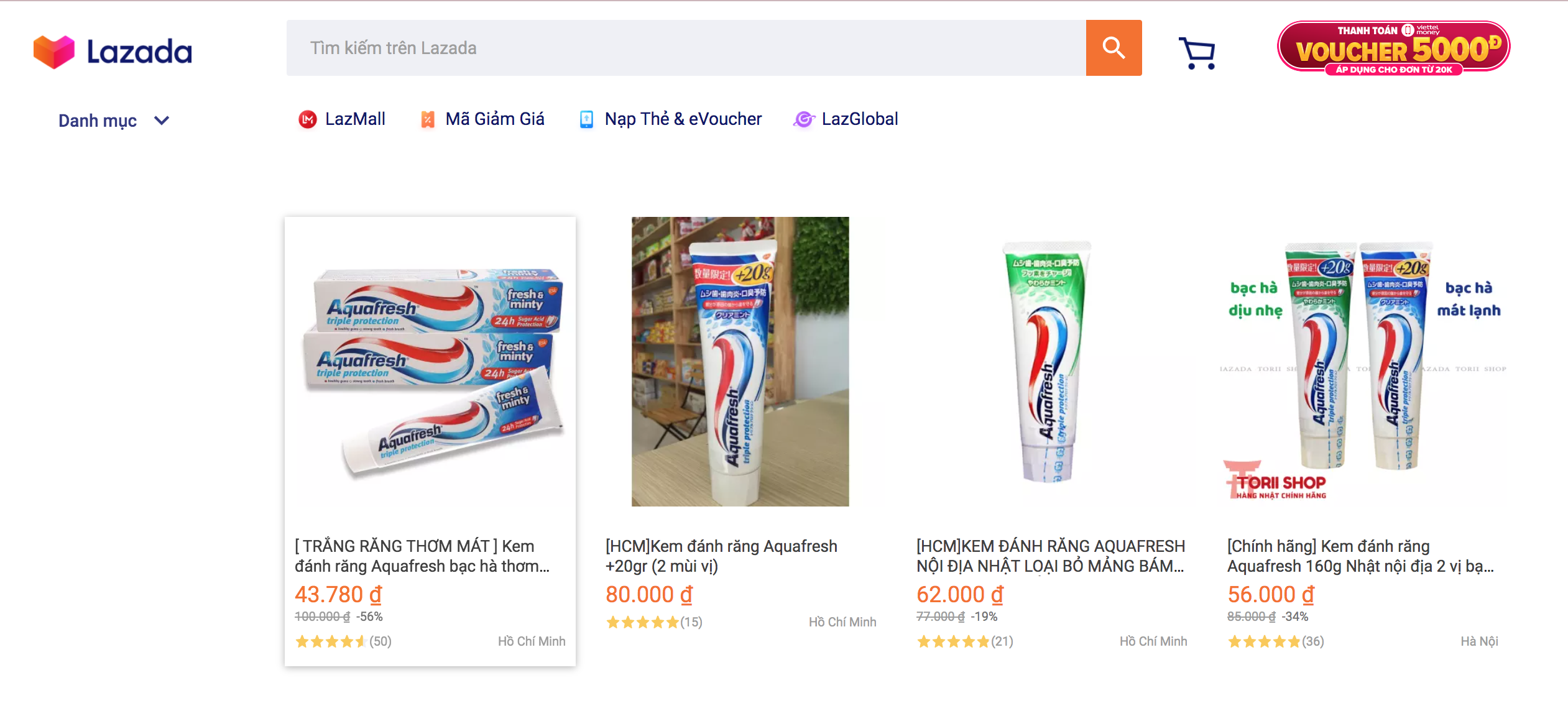Click the Aquafresh fresh & minty boxes image
This screenshot has width=1568, height=706.
pos(430,367)
